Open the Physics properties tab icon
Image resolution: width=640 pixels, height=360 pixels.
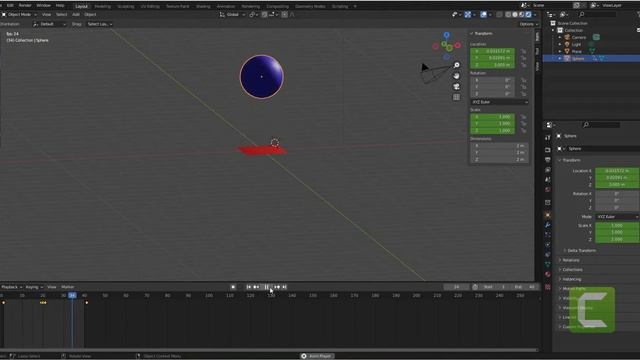pos(548,245)
